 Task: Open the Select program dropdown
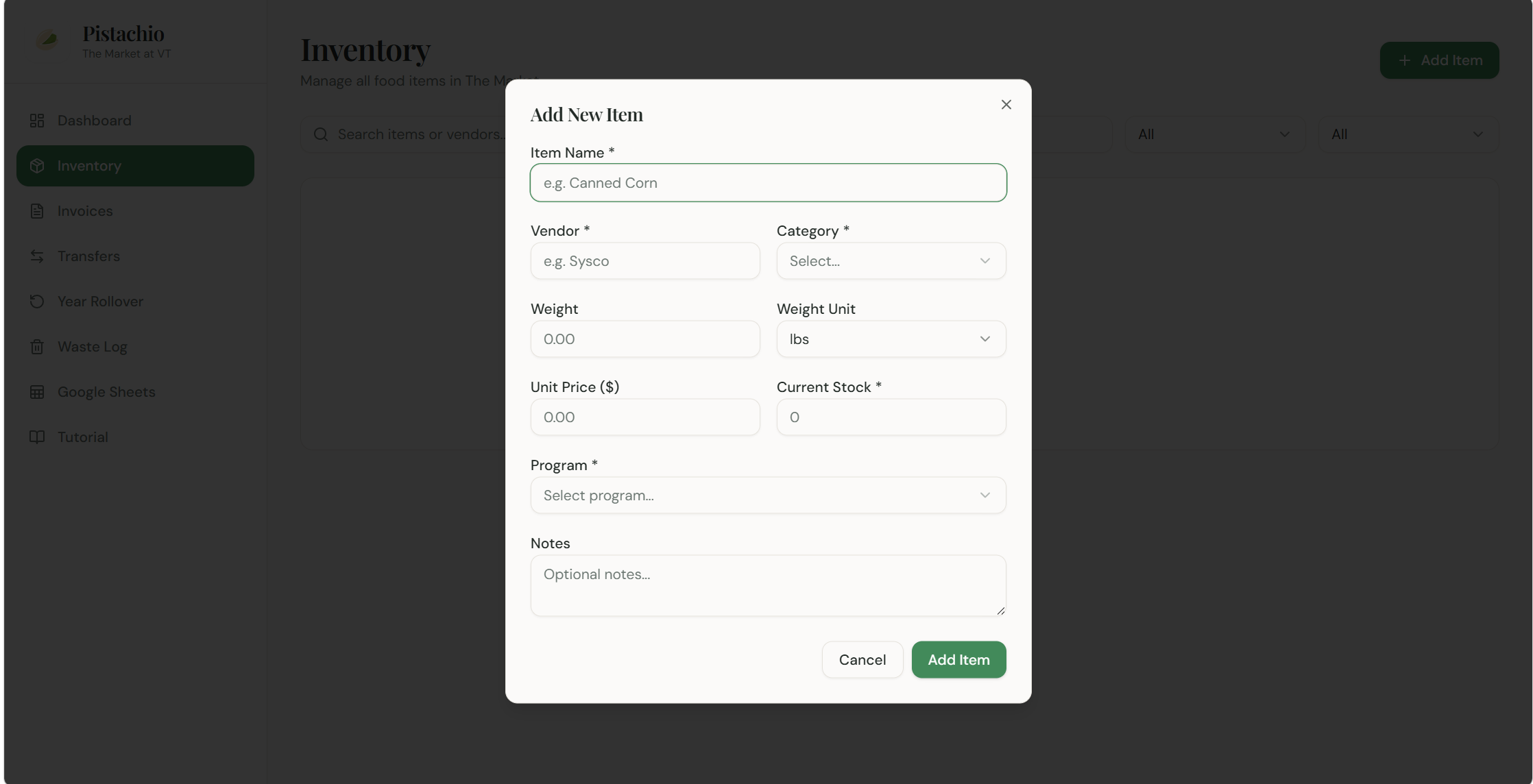768,495
